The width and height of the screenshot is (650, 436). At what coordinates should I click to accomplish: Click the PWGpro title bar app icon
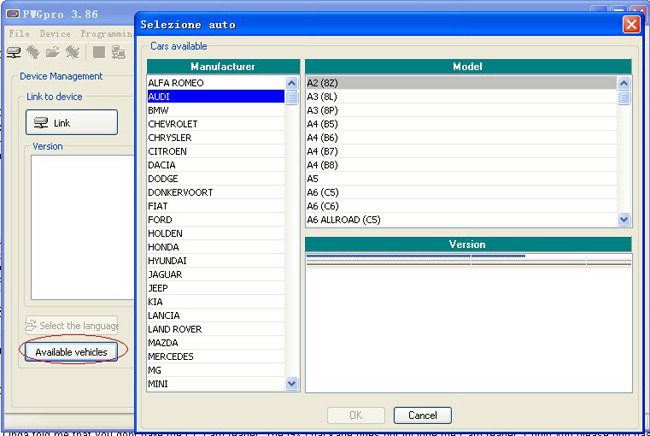(x=13, y=14)
